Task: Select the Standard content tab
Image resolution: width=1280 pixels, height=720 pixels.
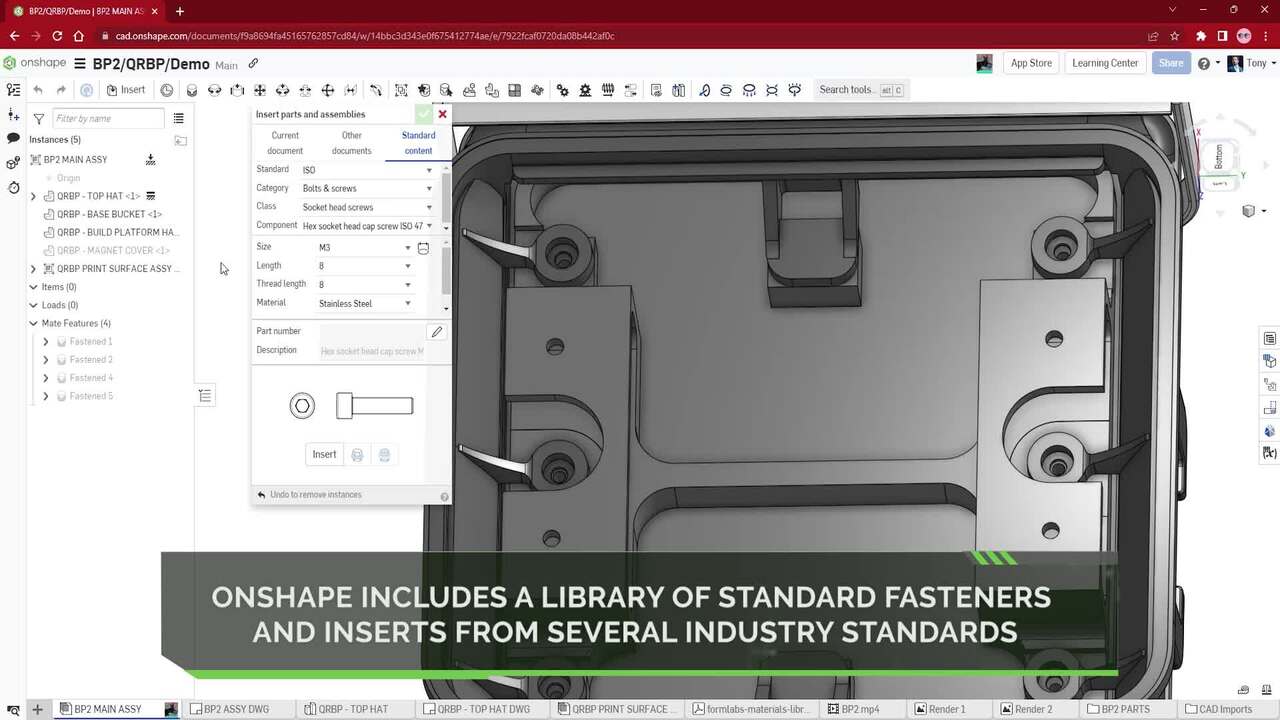Action: tap(418, 143)
